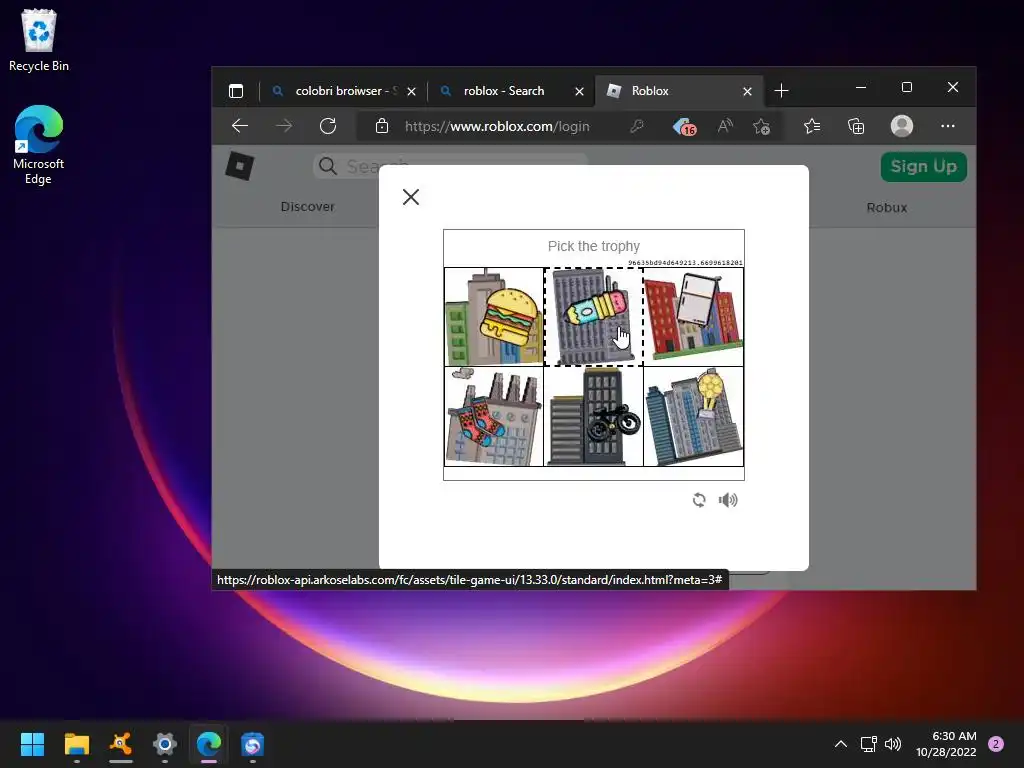Close the Roblox tab

click(748, 91)
